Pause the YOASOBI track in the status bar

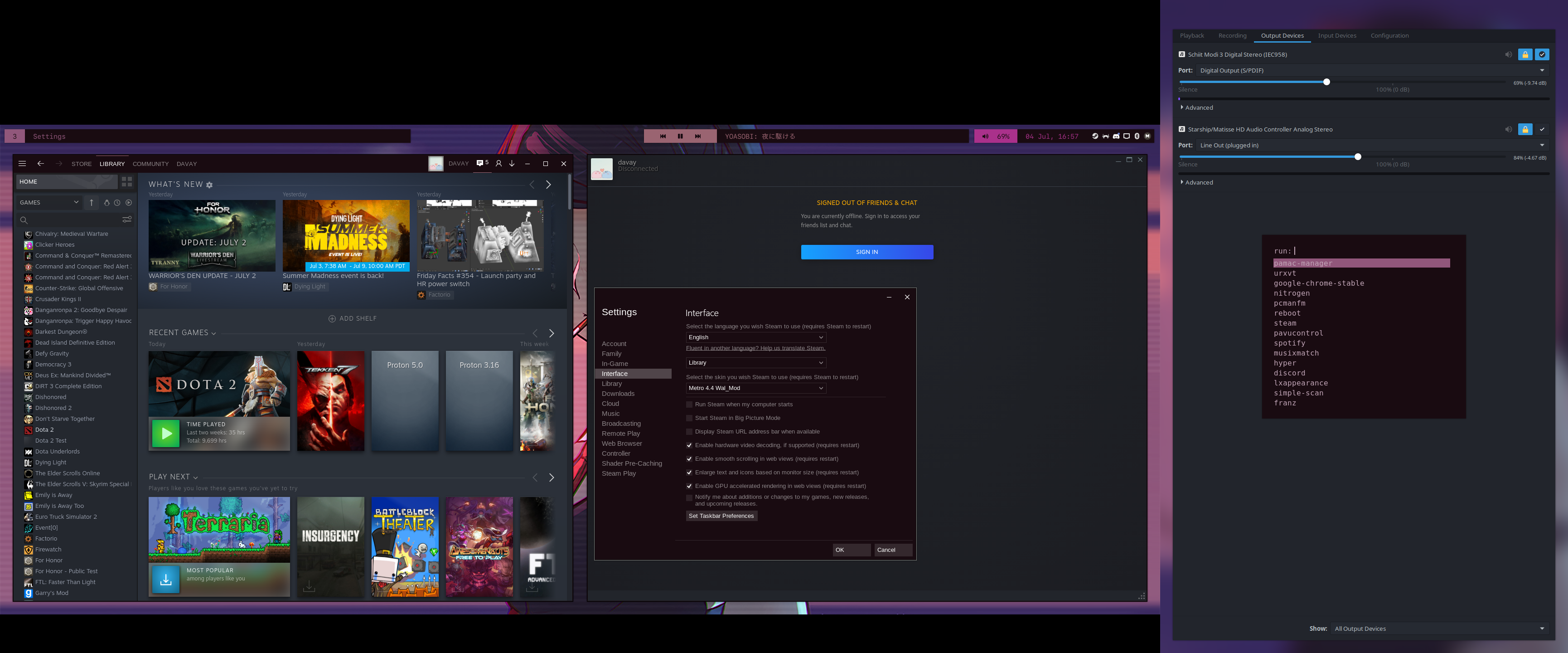pyautogui.click(x=680, y=136)
